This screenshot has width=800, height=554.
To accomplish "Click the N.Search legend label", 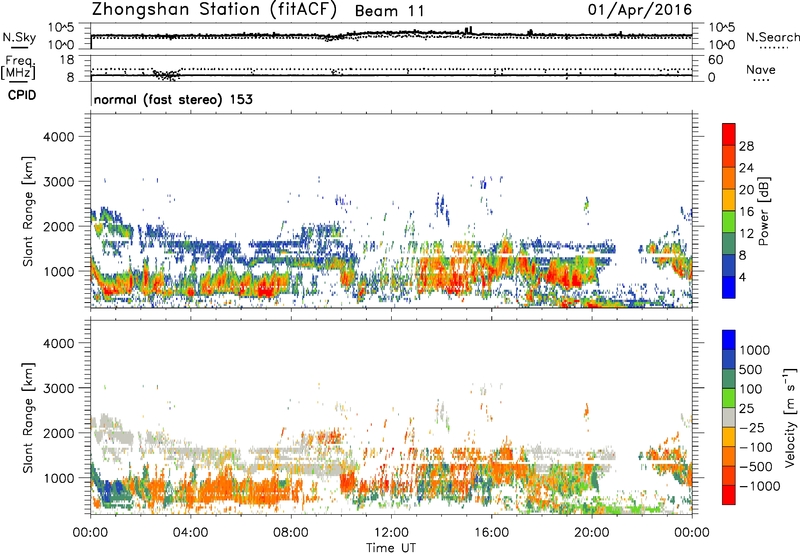I will click(772, 37).
